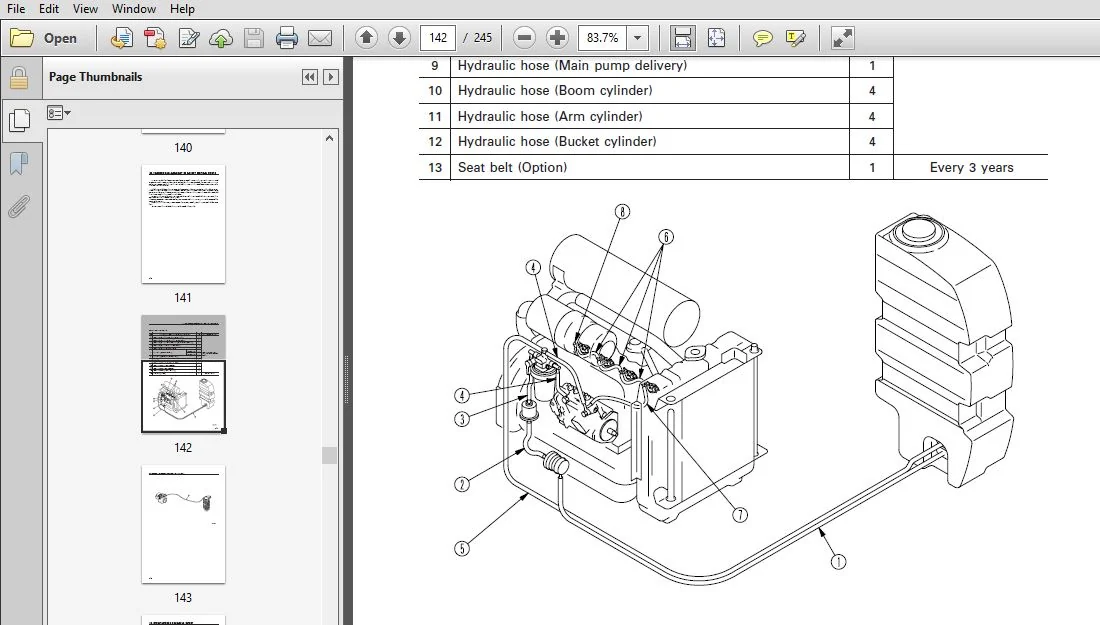Select the highlight text tool
1100x625 pixels.
(796, 38)
